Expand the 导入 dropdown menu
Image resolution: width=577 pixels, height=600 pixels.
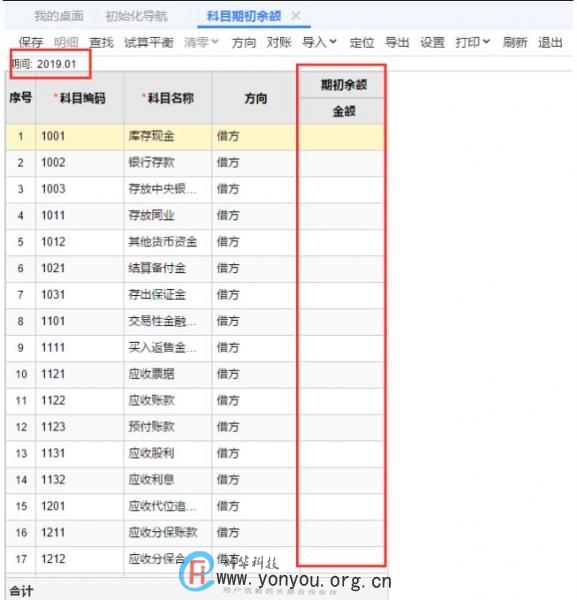319,42
